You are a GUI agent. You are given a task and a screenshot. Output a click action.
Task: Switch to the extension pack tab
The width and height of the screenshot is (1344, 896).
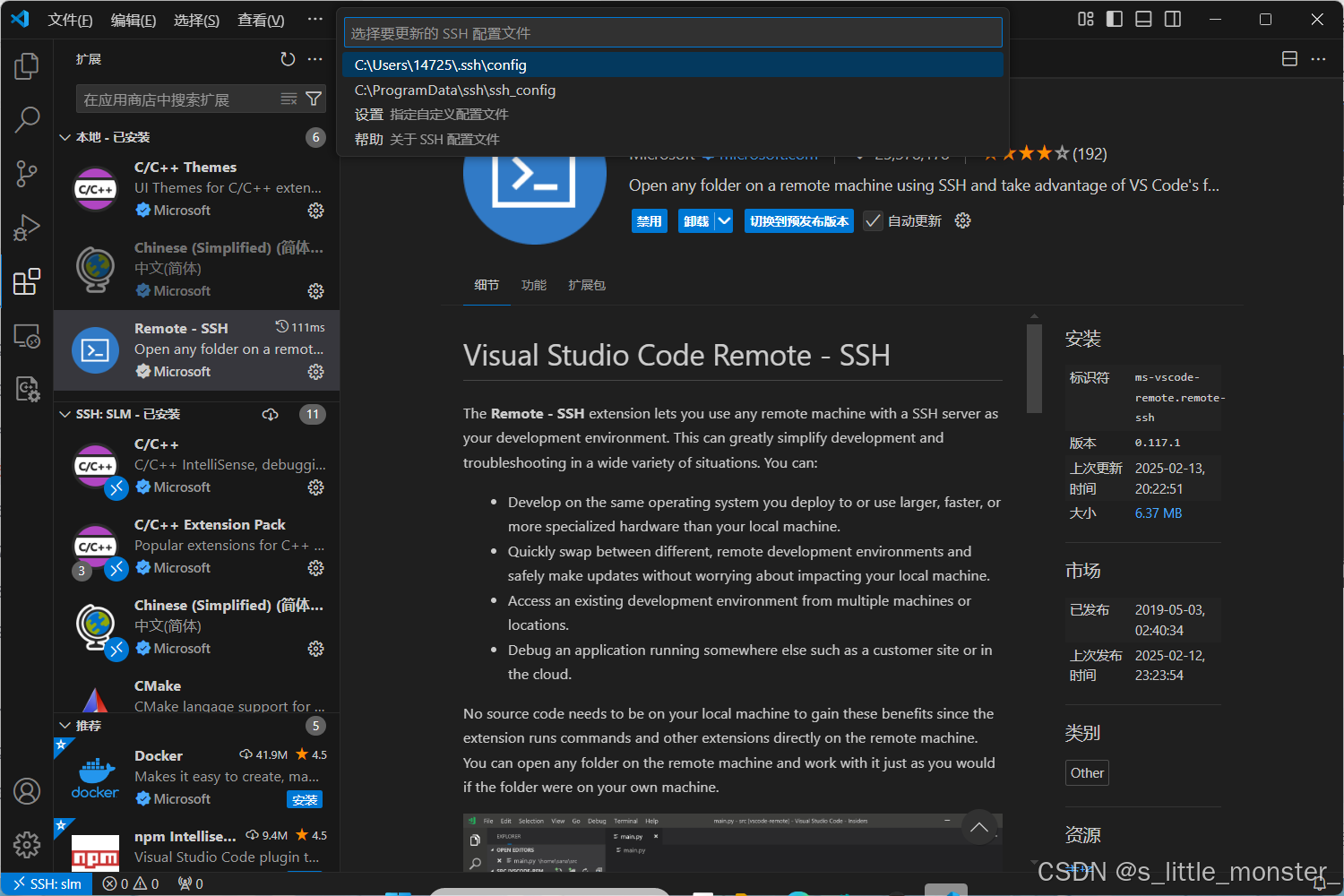(587, 285)
